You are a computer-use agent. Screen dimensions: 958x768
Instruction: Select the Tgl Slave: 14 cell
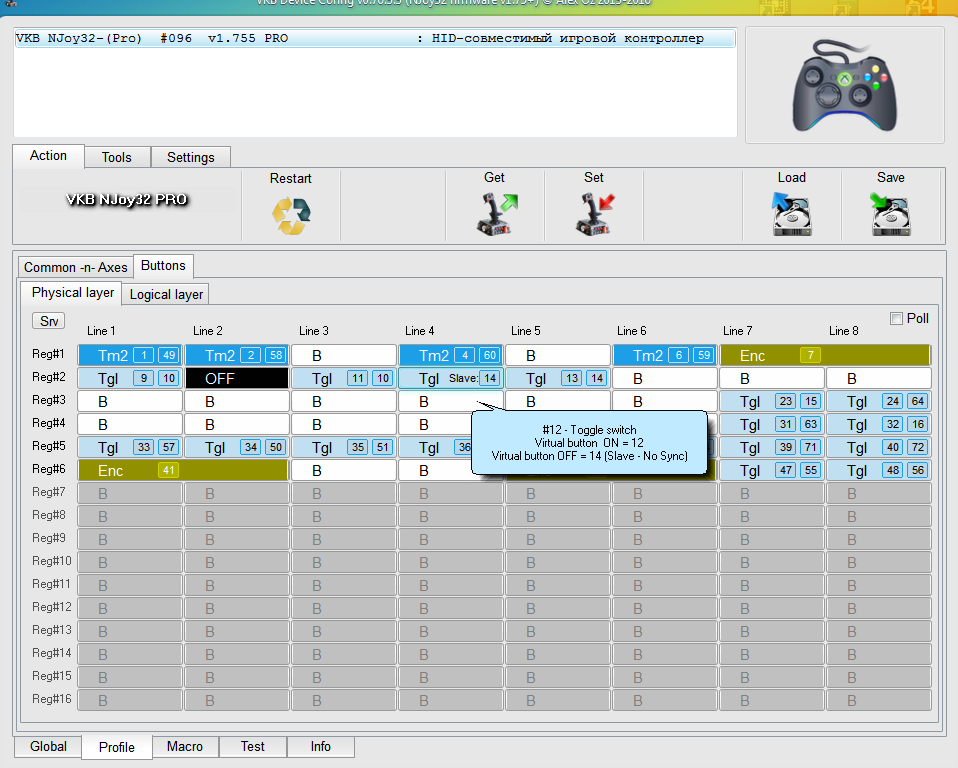[x=451, y=379]
